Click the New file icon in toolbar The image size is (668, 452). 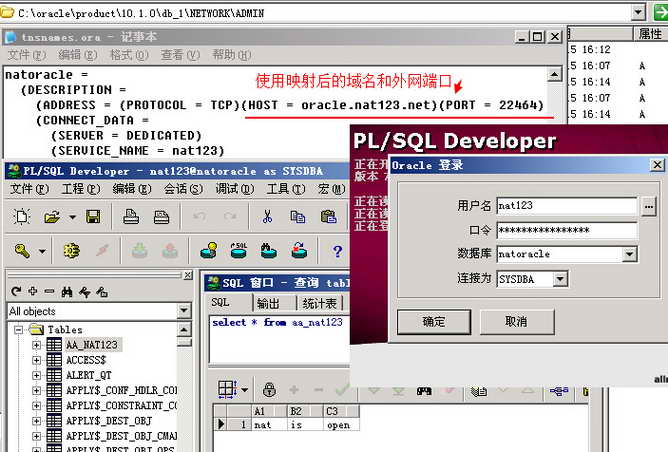[x=21, y=217]
